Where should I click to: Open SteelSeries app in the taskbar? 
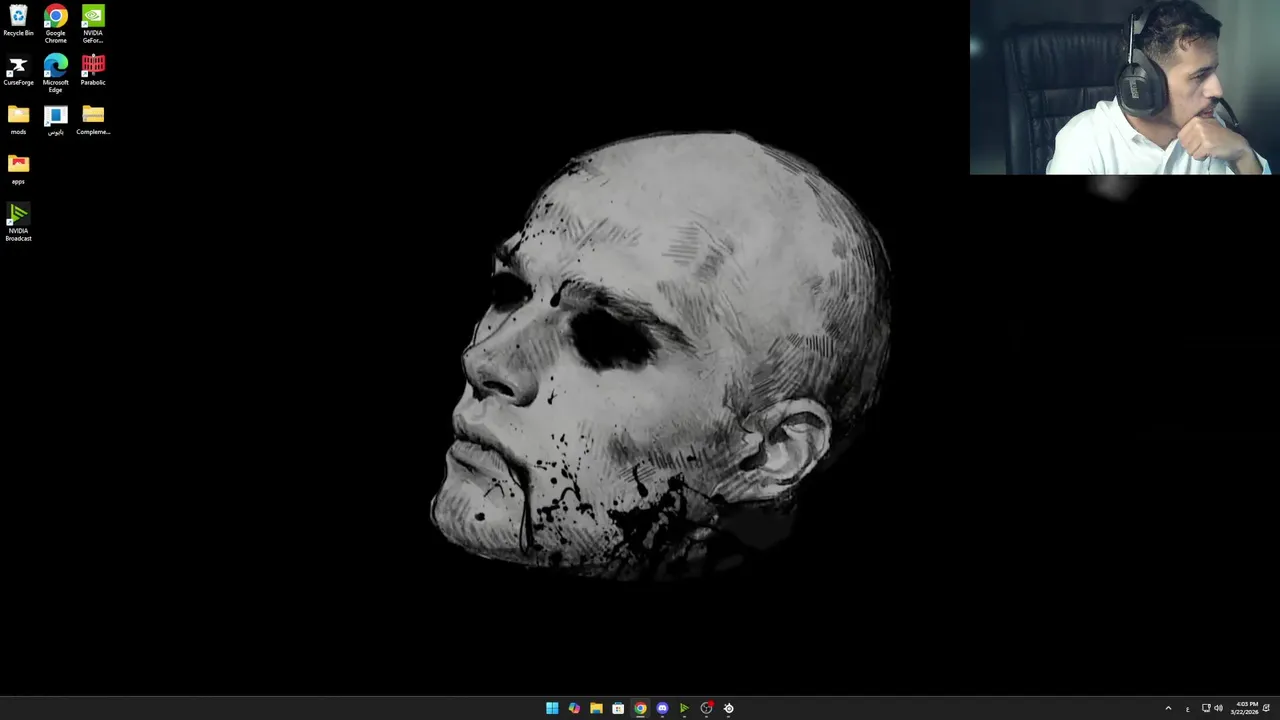pos(728,708)
